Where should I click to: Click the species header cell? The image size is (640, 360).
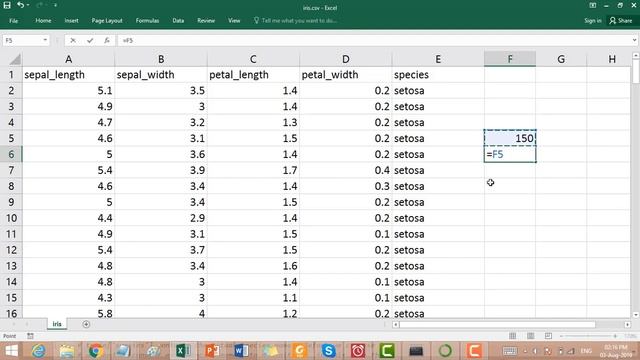[438, 75]
